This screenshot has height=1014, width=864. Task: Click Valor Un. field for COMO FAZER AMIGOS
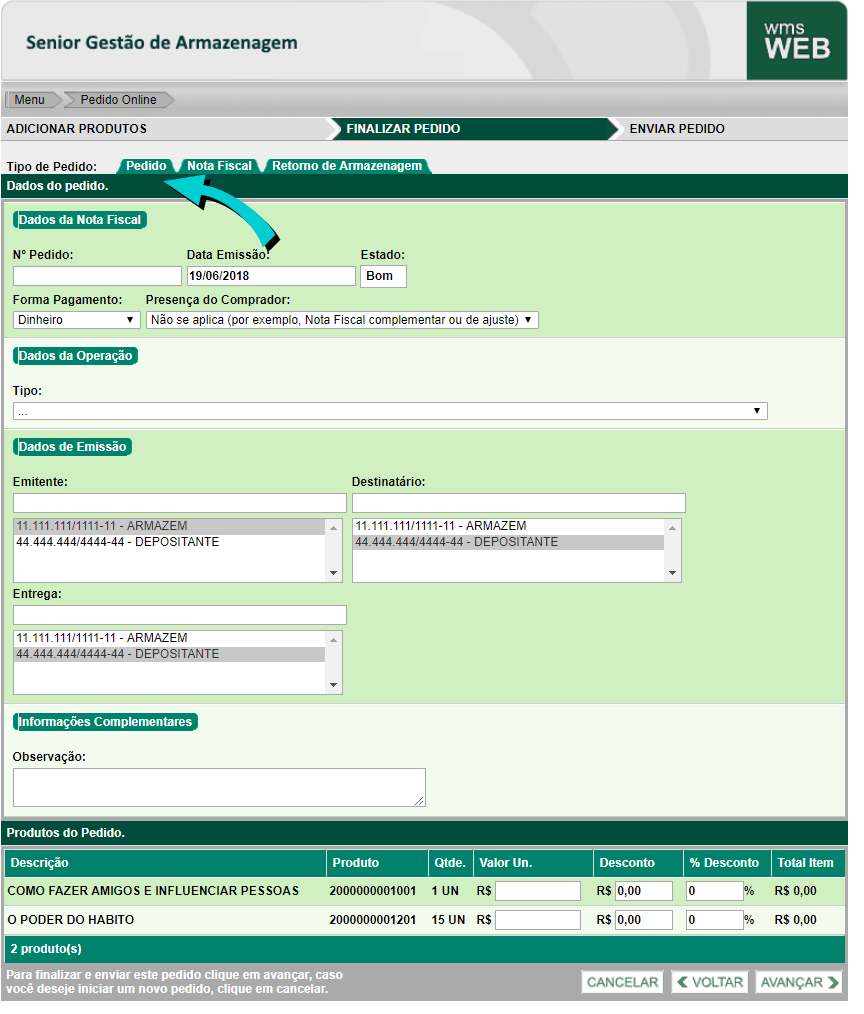point(537,891)
